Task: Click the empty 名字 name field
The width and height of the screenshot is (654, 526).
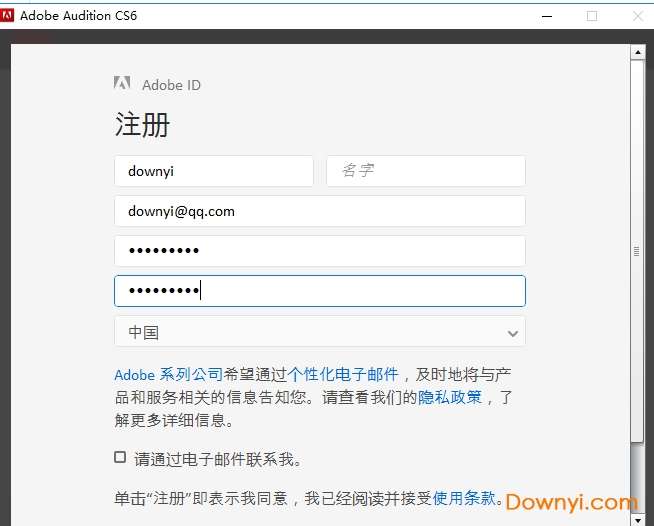Action: click(x=426, y=171)
